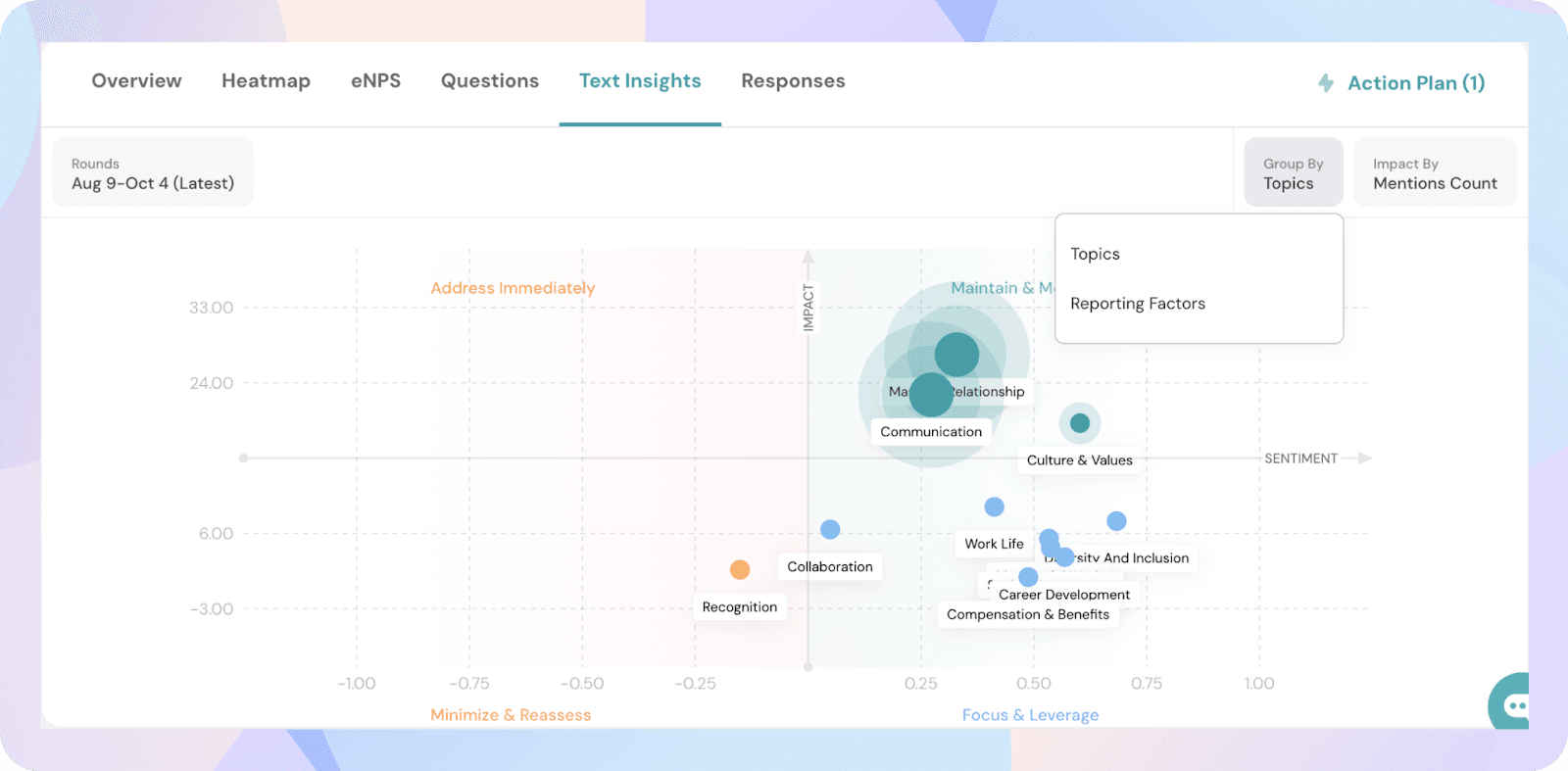Switch to the Questions tab

(x=489, y=81)
